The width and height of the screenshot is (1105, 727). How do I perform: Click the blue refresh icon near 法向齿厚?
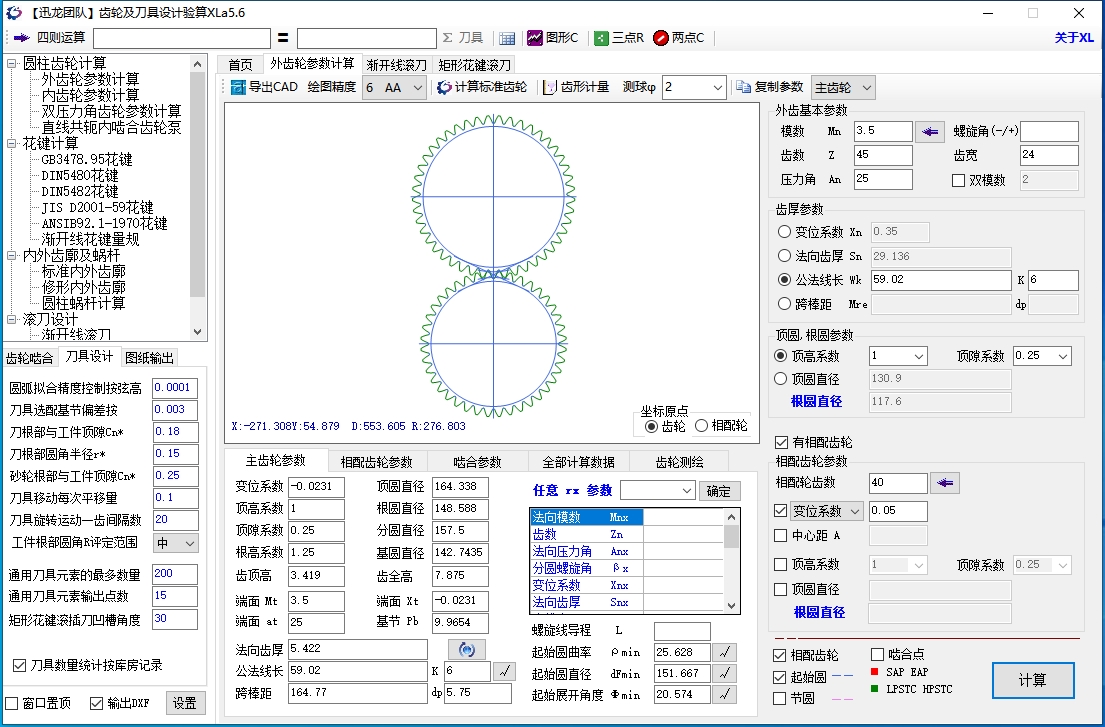[467, 650]
